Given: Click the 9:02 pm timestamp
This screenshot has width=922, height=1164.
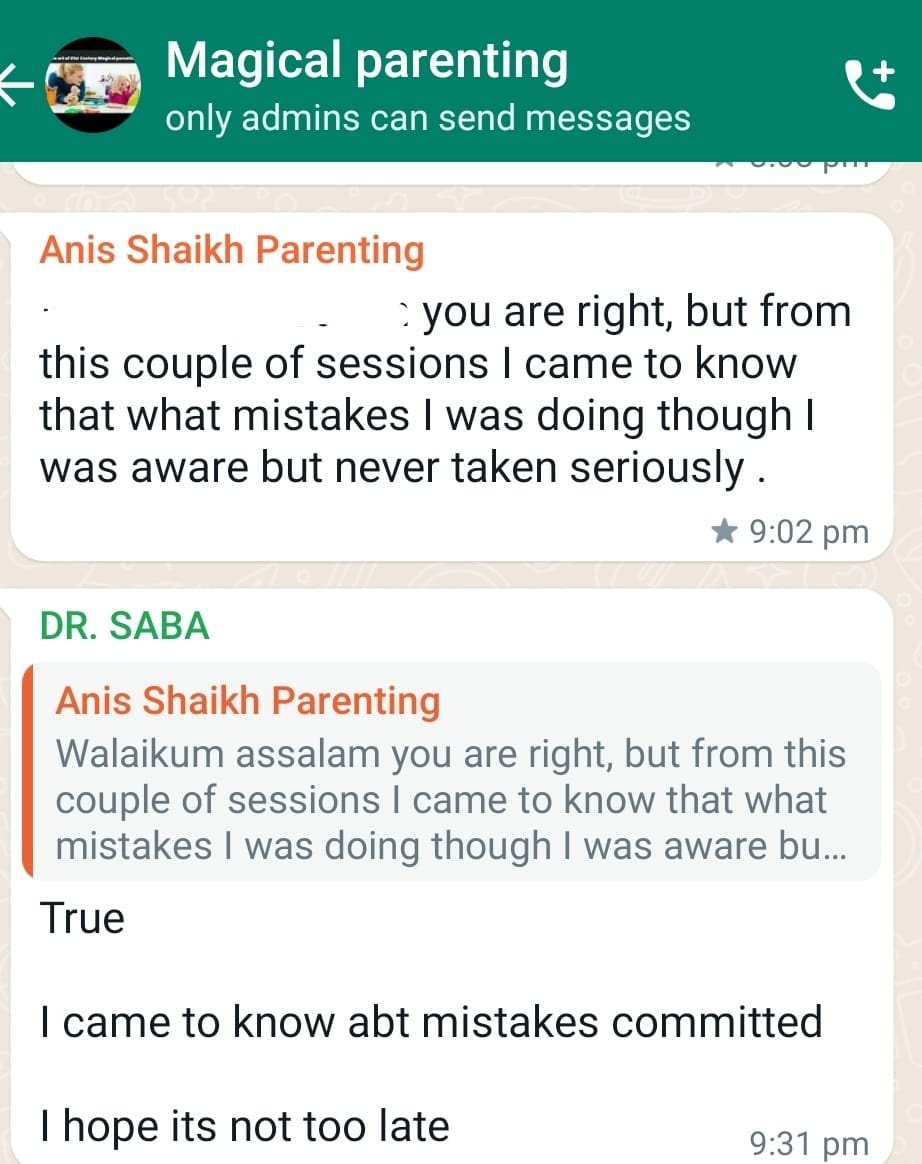Looking at the screenshot, I should click(x=809, y=532).
